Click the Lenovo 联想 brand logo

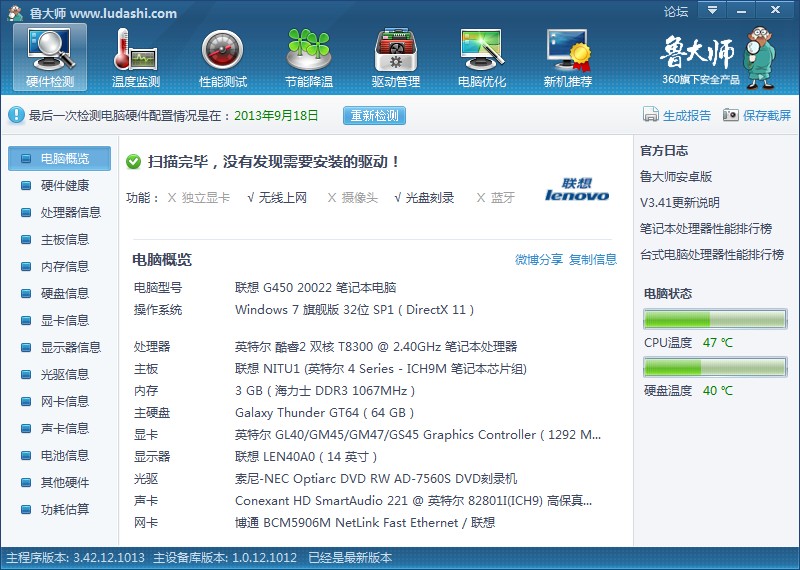coord(577,189)
